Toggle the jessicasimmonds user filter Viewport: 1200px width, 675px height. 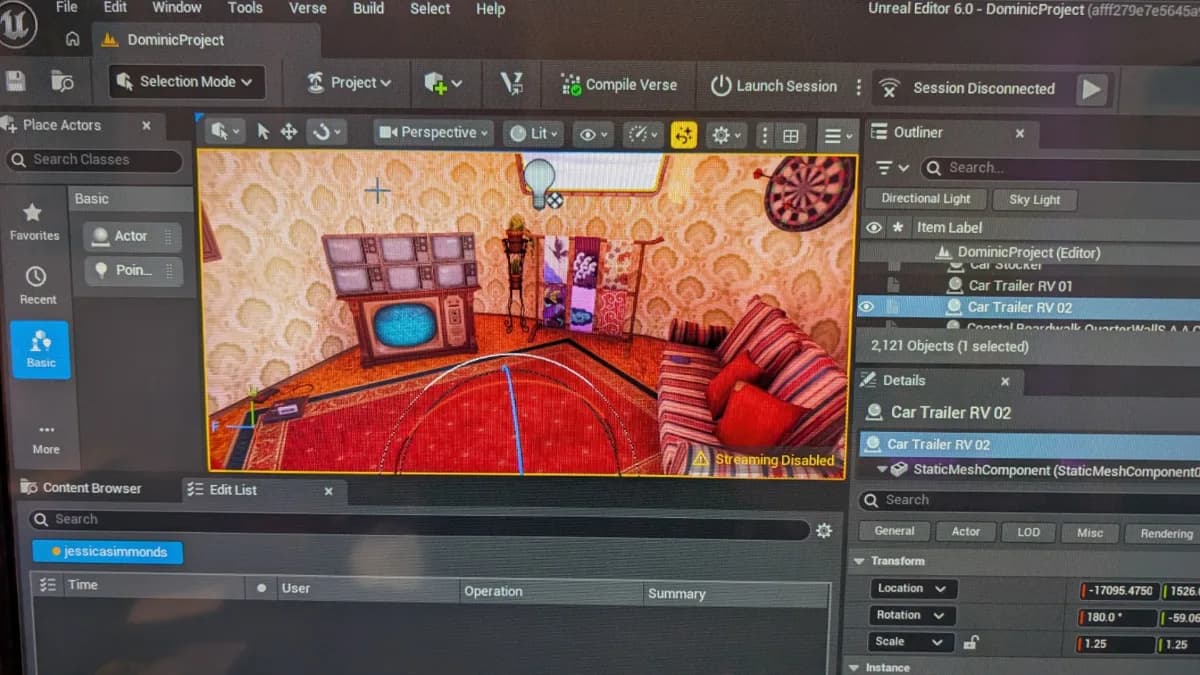tap(107, 551)
